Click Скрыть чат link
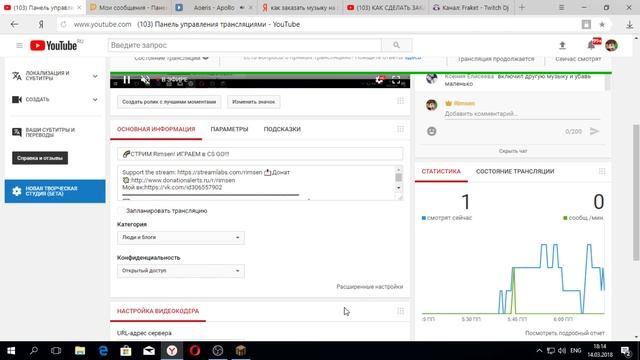640x360 pixels. 513,151
